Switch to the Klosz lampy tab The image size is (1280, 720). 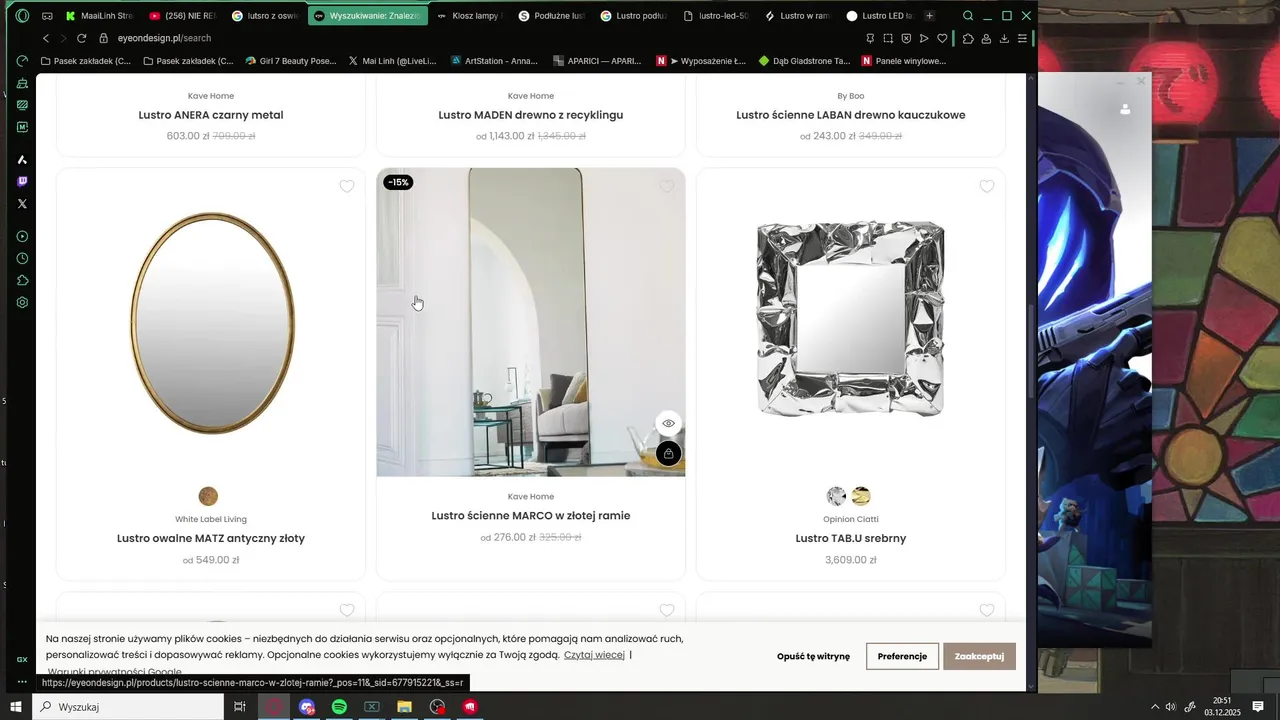coord(470,16)
